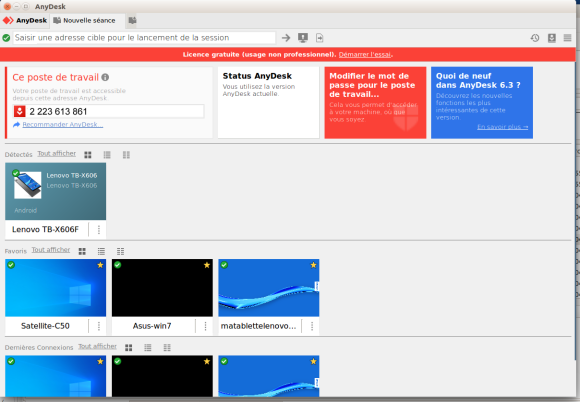Viewport: 580px width, 402px height.
Task: Click the target address input field
Action: click(144, 38)
